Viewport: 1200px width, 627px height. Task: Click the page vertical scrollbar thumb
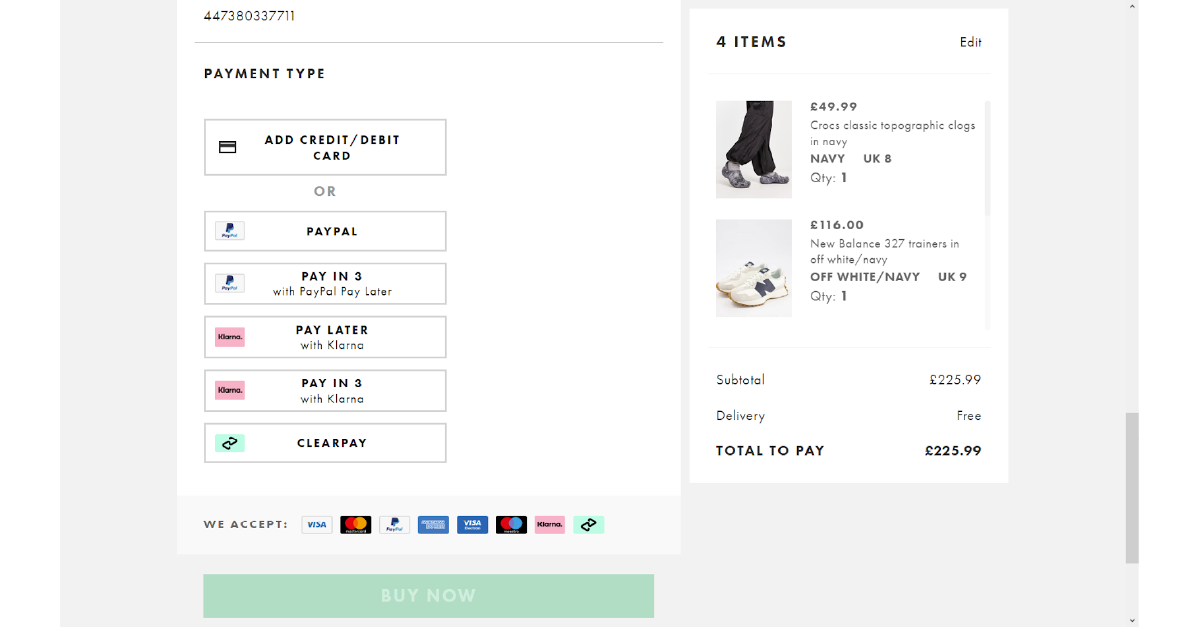pyautogui.click(x=1132, y=488)
